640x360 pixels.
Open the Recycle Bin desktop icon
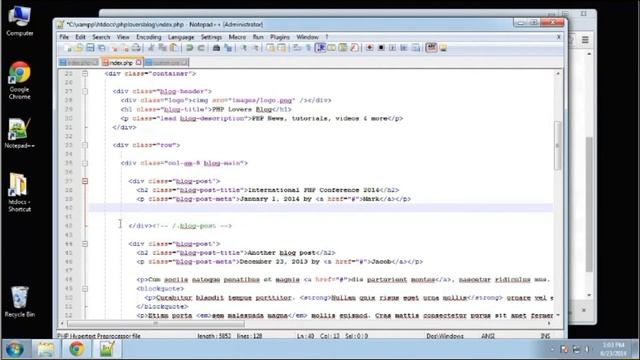point(19,302)
